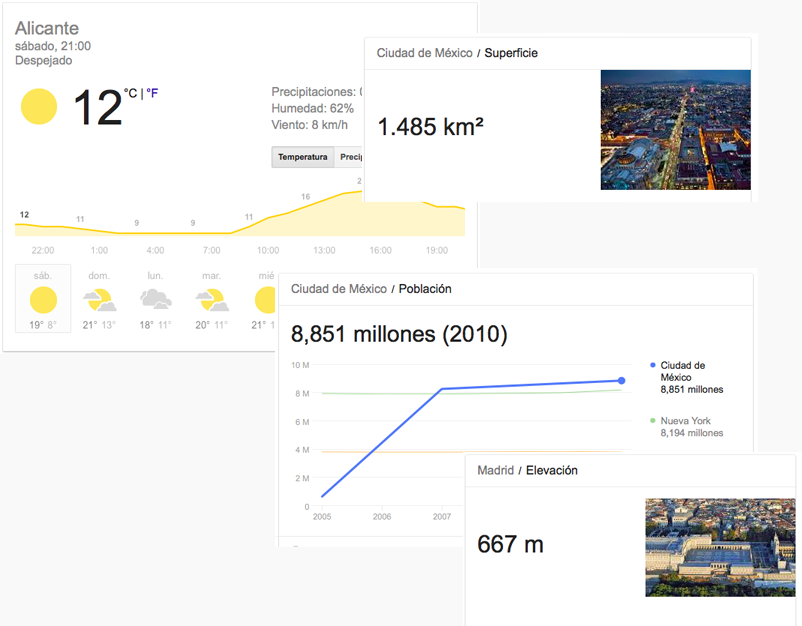Select Tuesday's partly cloudy forecast icon
This screenshot has height=626, width=802.
coord(211,299)
